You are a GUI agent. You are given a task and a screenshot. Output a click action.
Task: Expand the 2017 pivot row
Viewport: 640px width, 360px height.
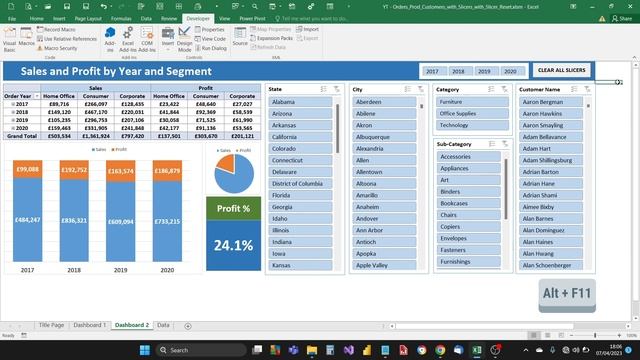[x=13, y=104]
